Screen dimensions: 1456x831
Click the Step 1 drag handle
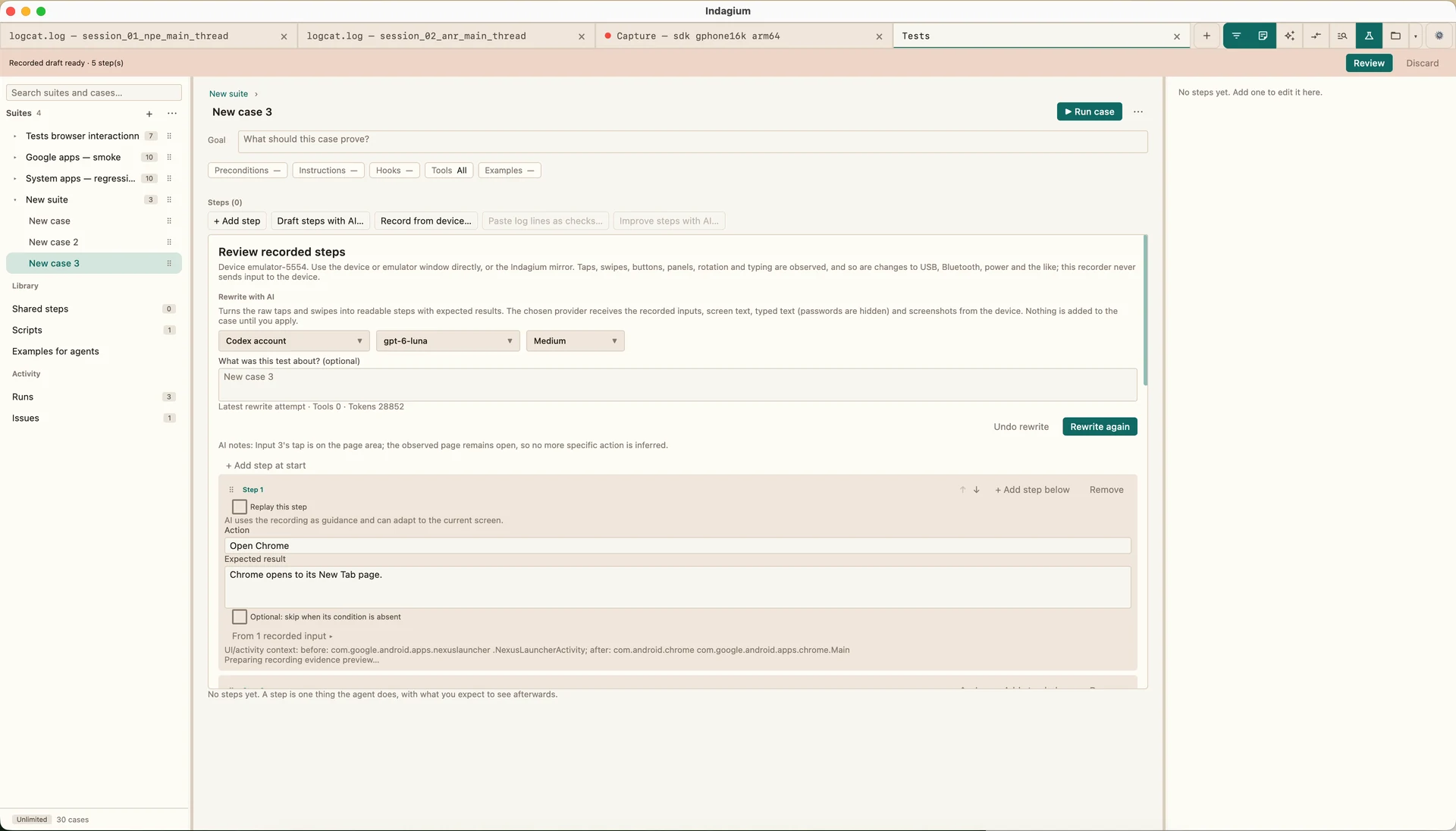[231, 490]
